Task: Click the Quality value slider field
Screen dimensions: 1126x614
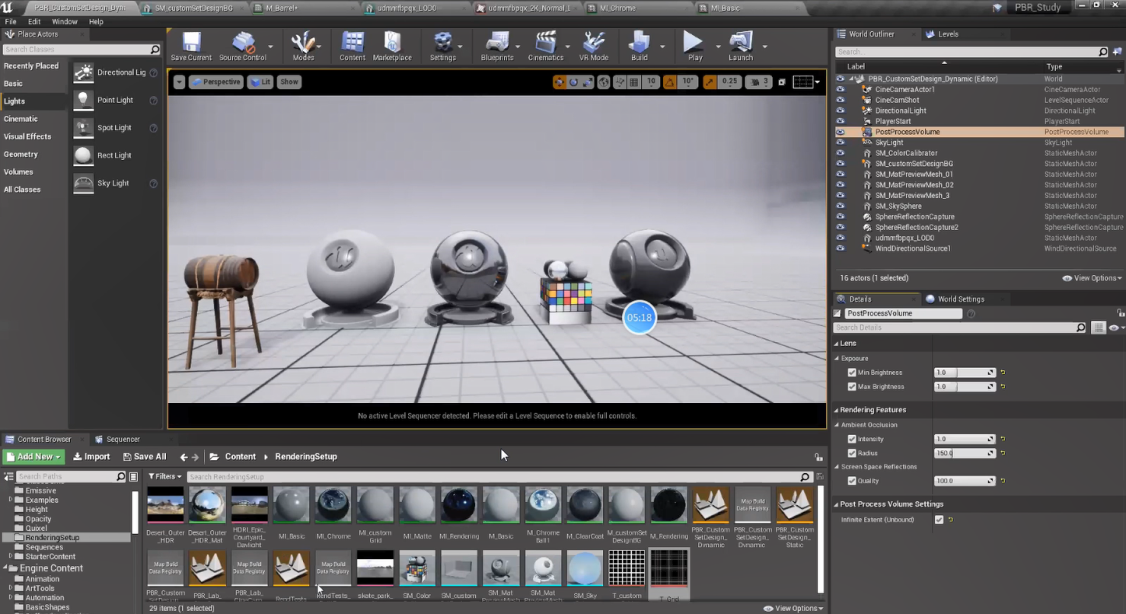Action: (x=964, y=481)
